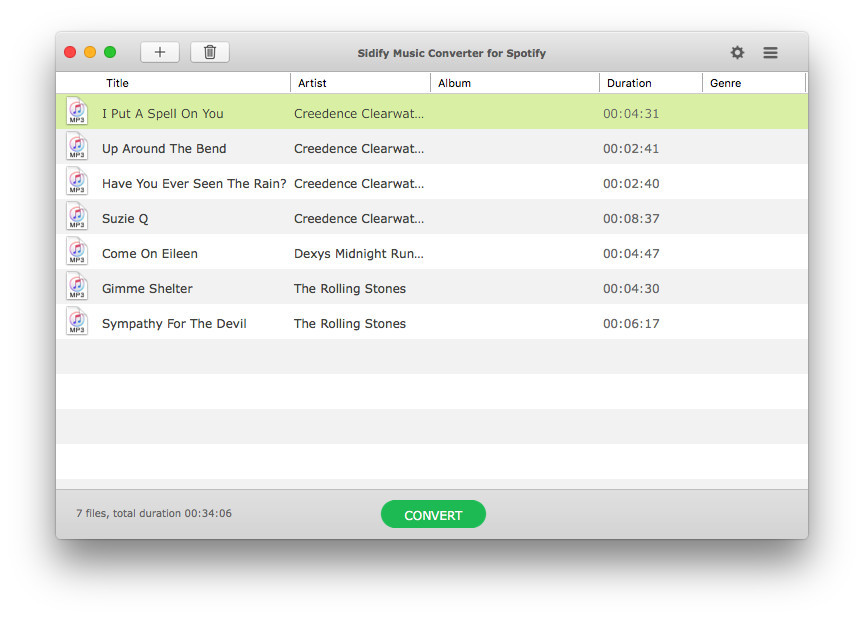864x619 pixels.
Task: Click the trash delete button
Action: coord(210,52)
